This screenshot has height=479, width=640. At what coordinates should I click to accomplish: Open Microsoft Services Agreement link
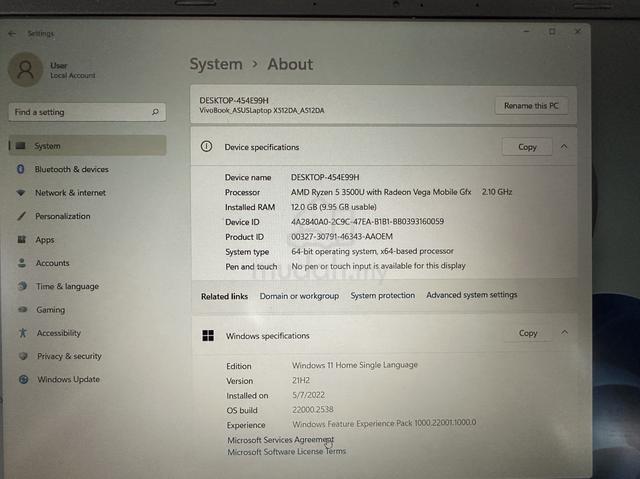(x=280, y=440)
